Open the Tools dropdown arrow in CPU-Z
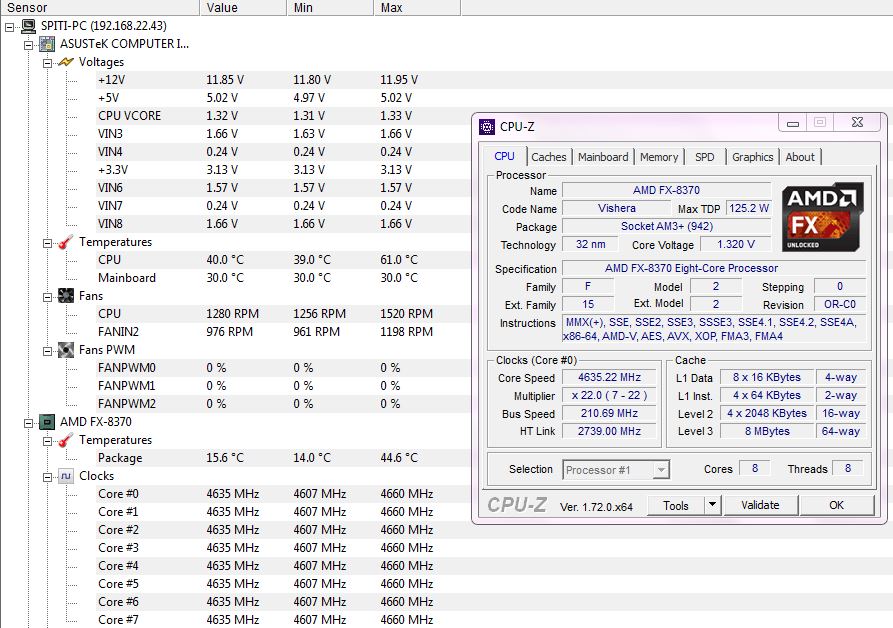Image resolution: width=893 pixels, height=628 pixels. tap(712, 505)
